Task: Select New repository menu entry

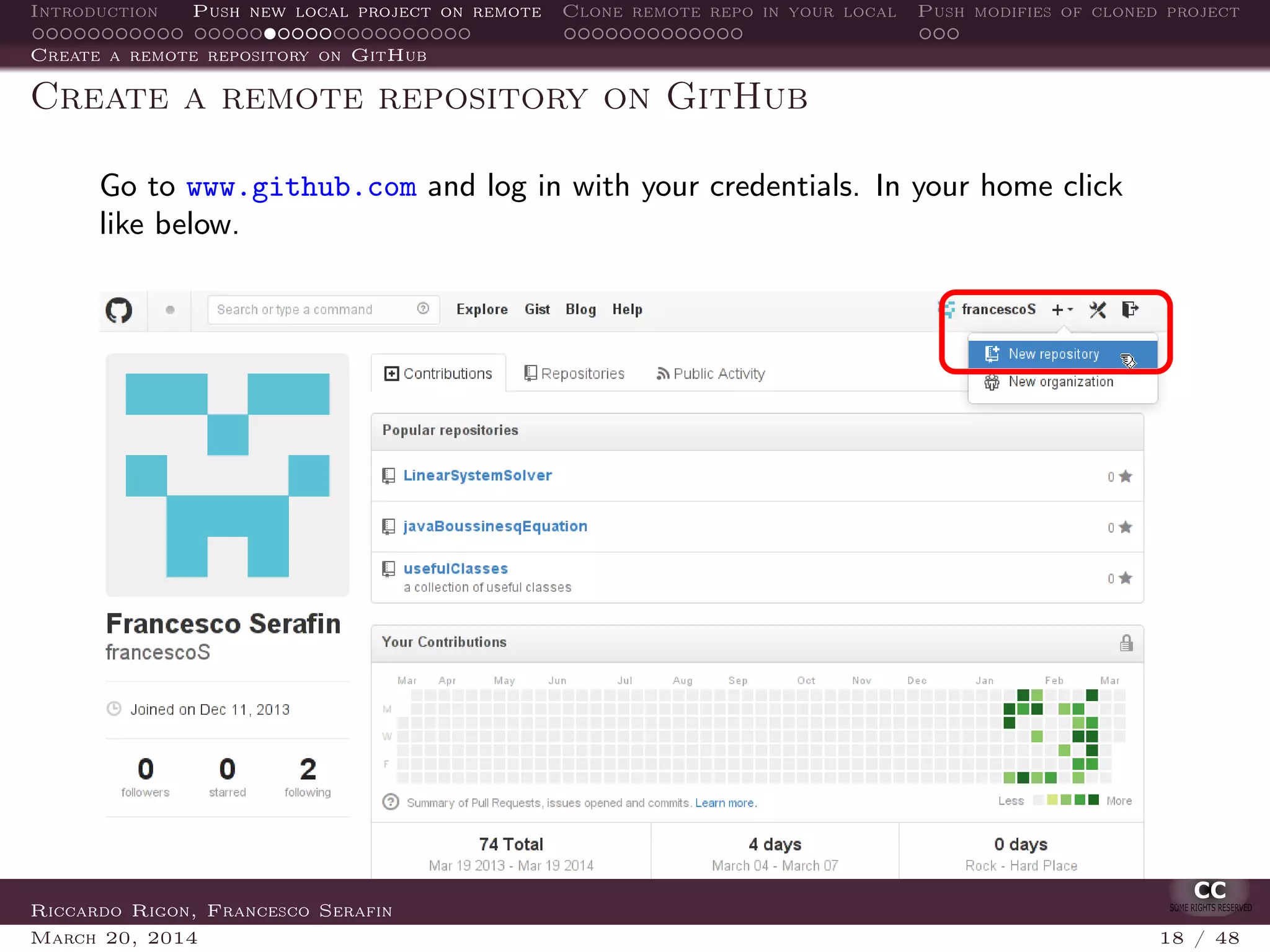Action: click(1062, 354)
